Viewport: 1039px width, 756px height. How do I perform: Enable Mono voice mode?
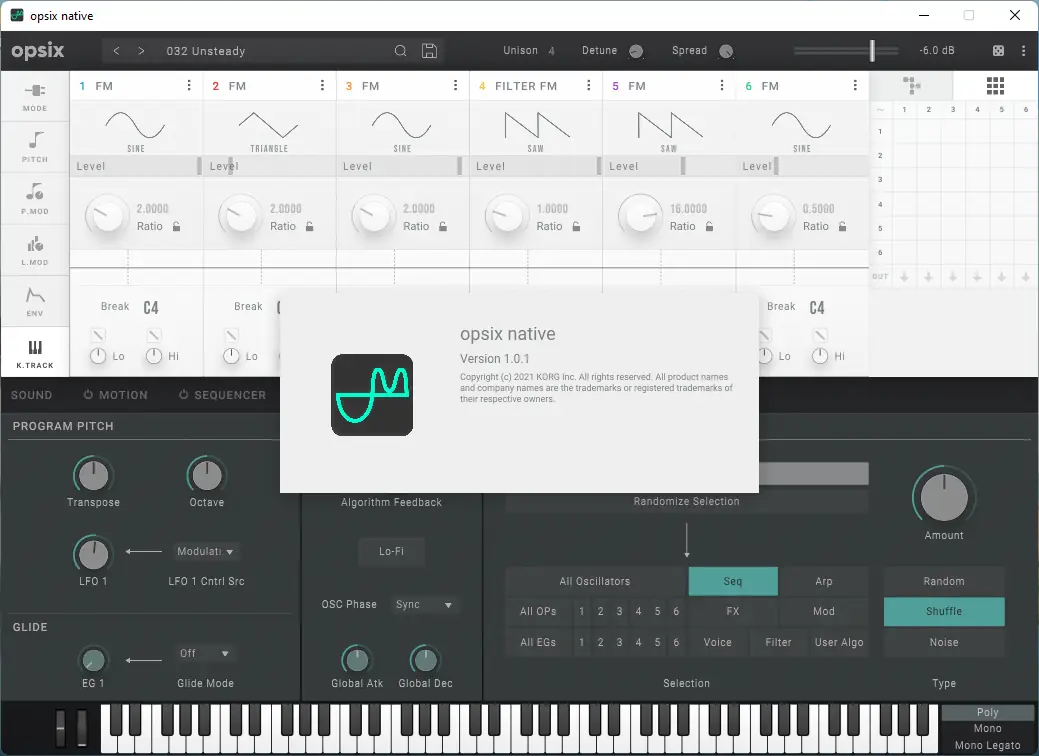tap(986, 728)
